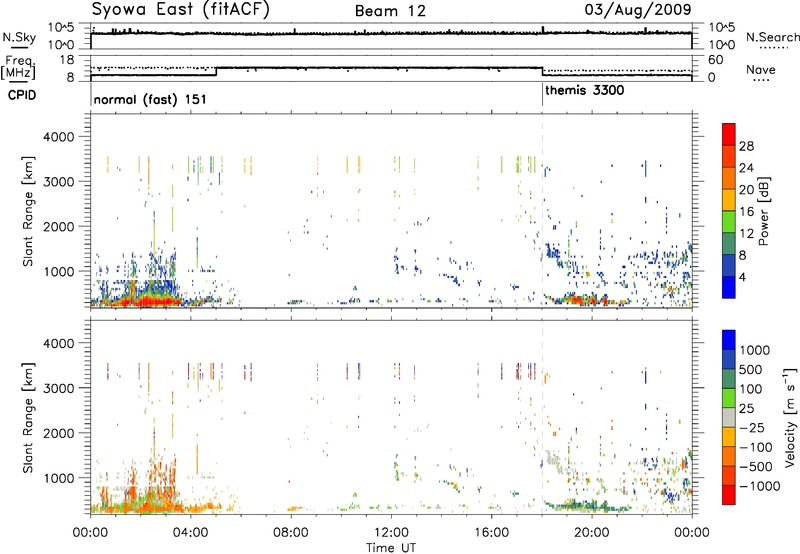Select the '4000' range tick in power panel
Image resolution: width=800 pixels, height=554 pixels.
[58, 137]
